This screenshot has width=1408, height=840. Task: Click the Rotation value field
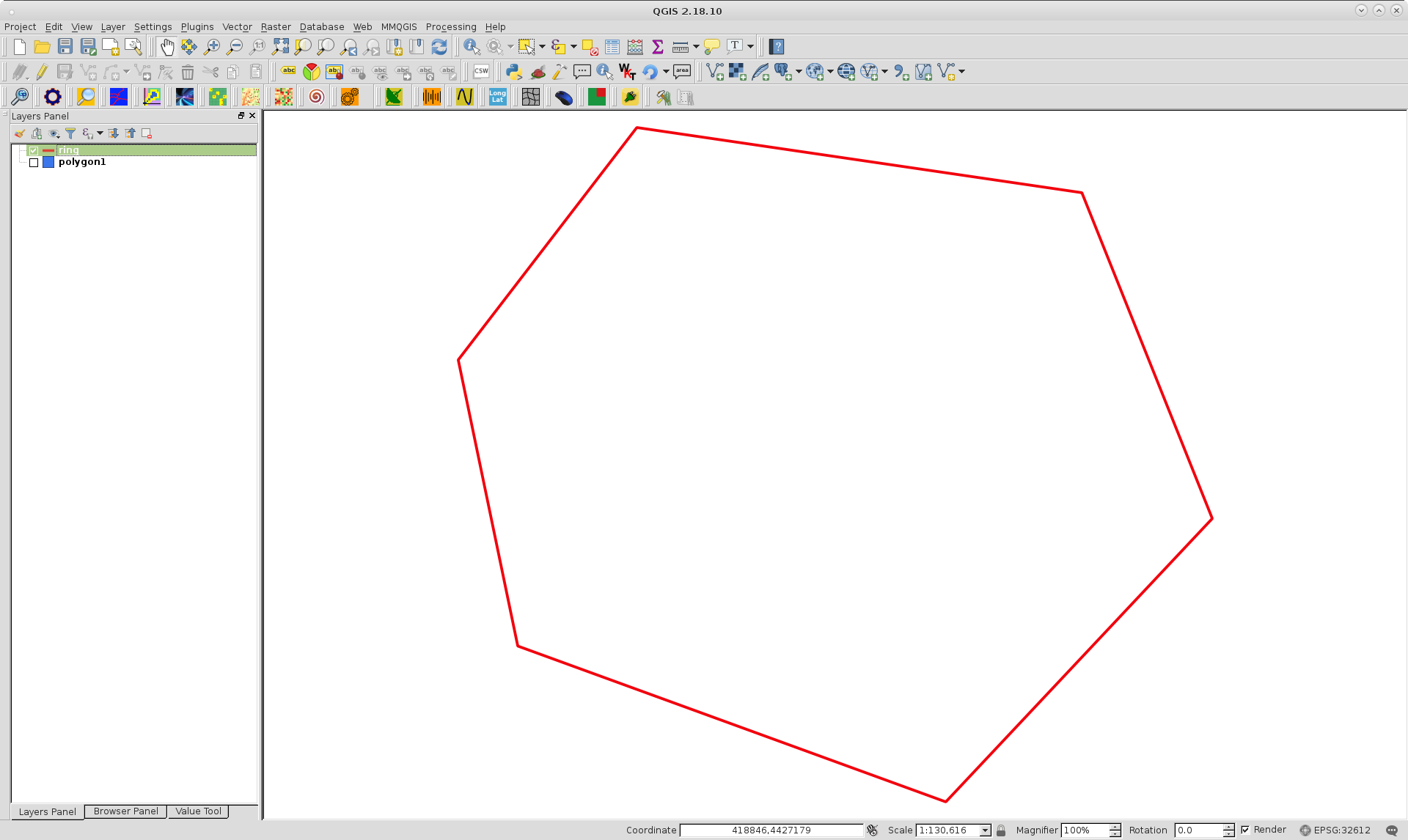1199,830
